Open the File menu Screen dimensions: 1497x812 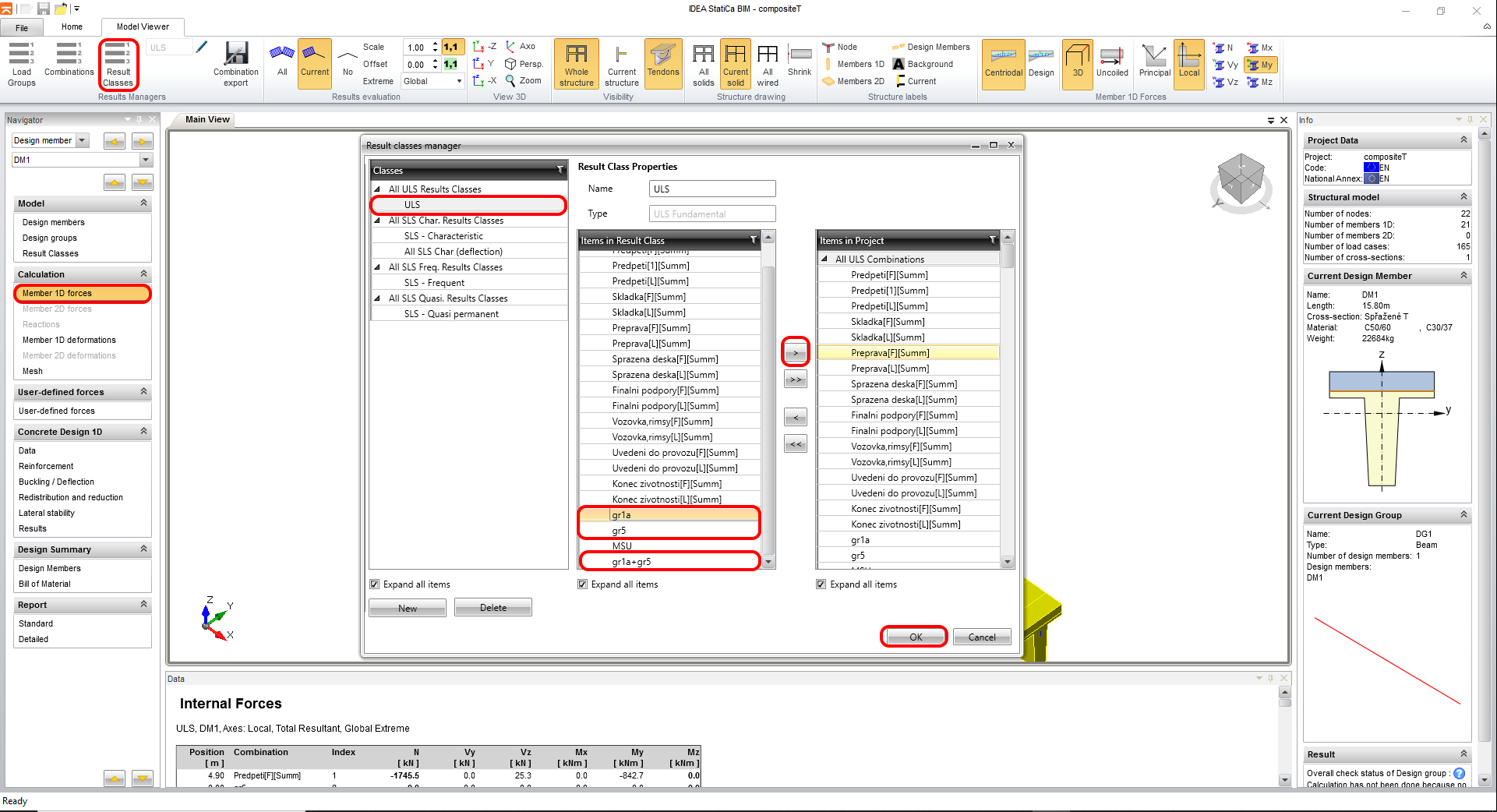pyautogui.click(x=23, y=26)
